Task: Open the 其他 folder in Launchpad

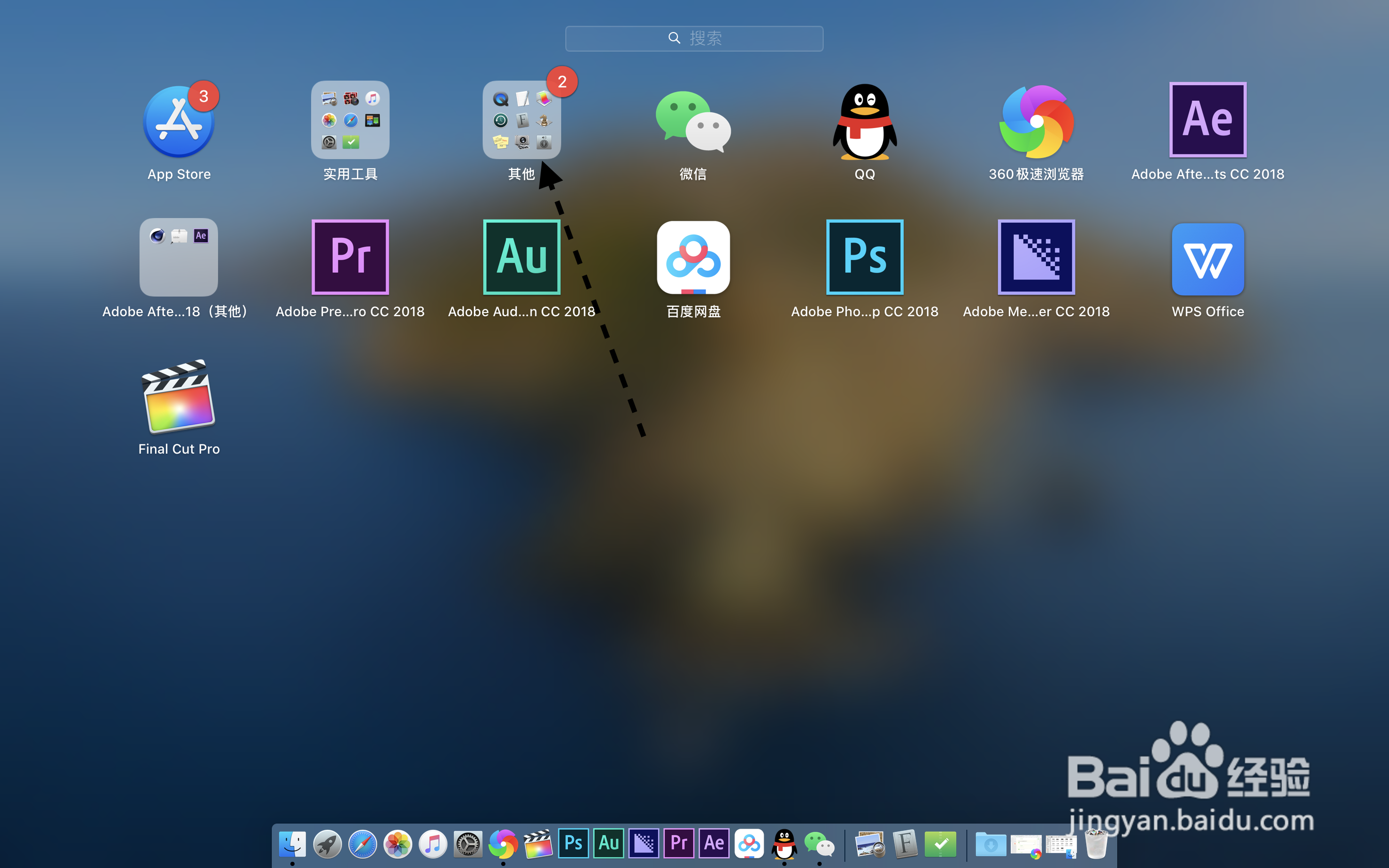Action: tap(521, 120)
